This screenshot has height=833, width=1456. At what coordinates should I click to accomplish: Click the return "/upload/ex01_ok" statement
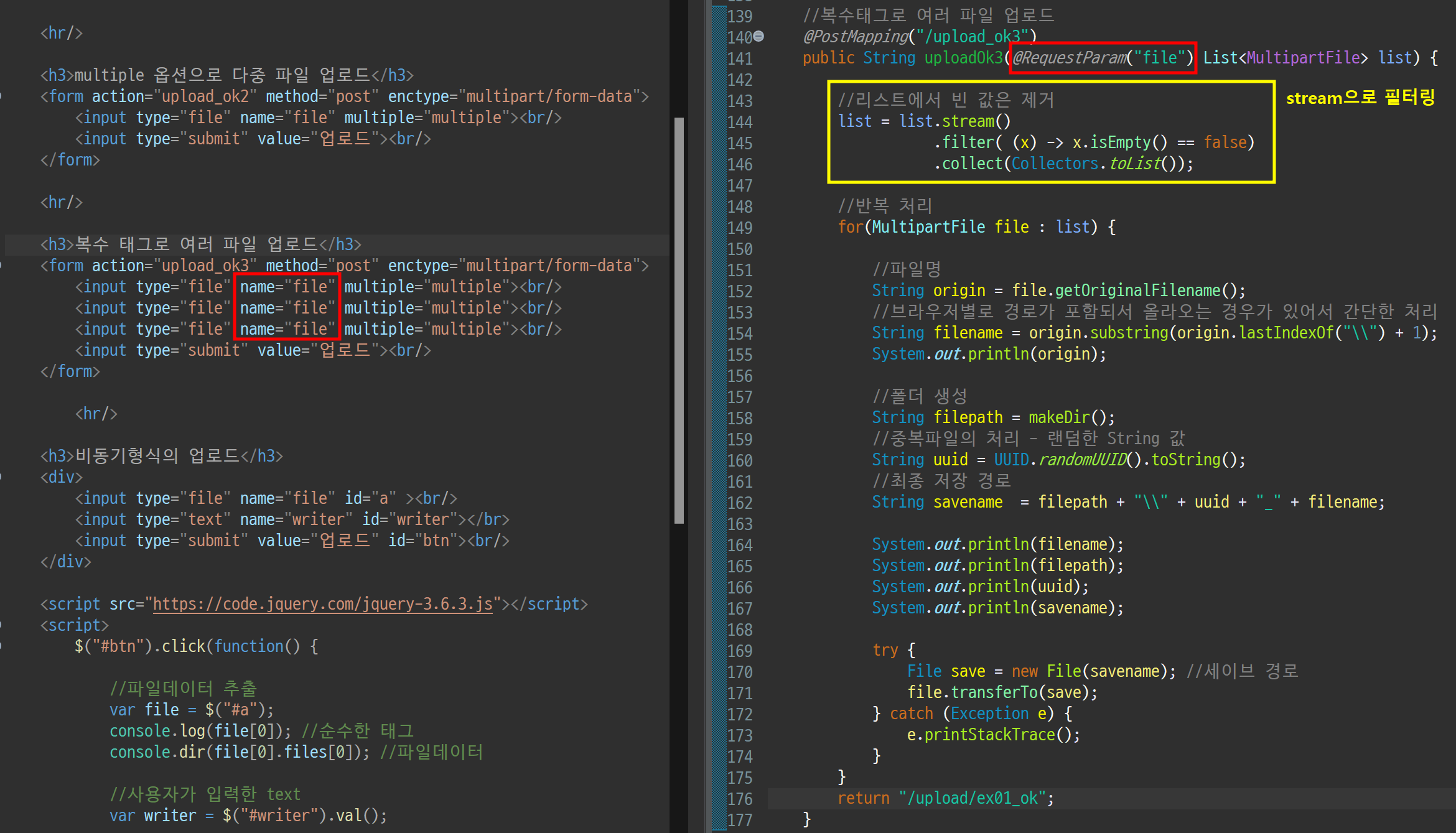pyautogui.click(x=945, y=798)
